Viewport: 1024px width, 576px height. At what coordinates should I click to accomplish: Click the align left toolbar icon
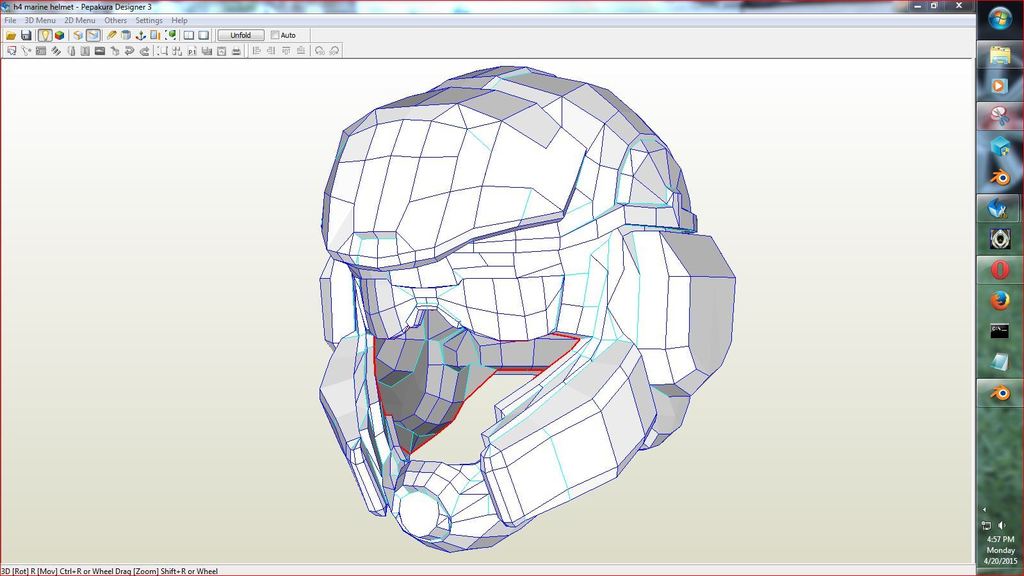click(257, 51)
